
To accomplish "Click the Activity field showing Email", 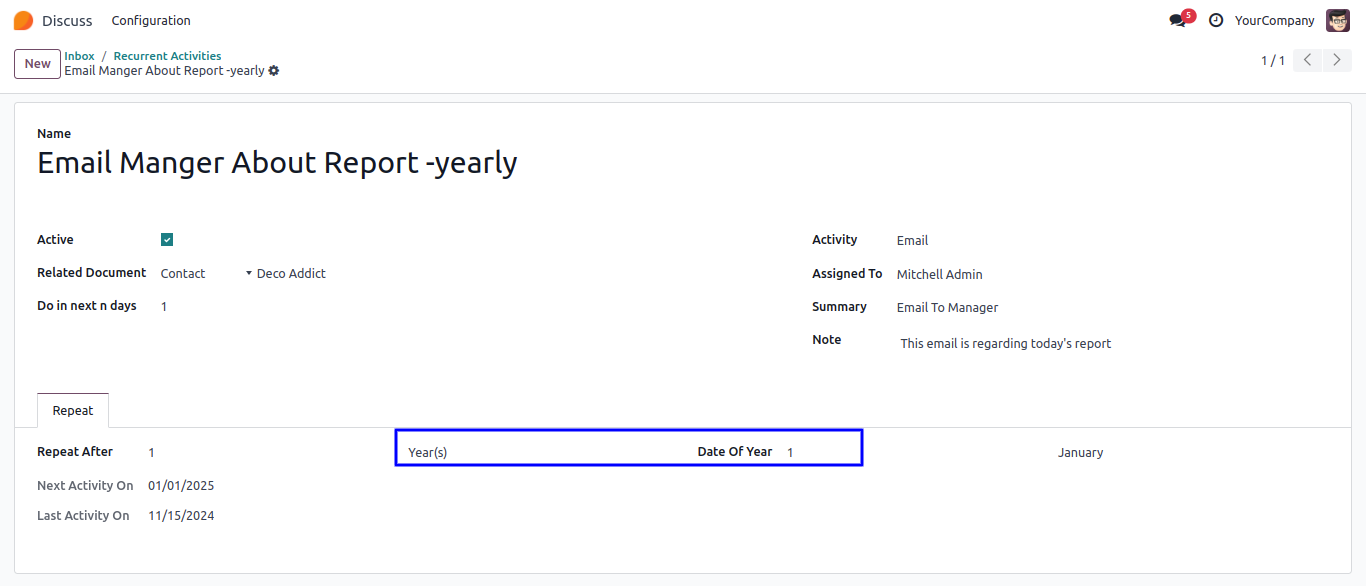I will [912, 240].
